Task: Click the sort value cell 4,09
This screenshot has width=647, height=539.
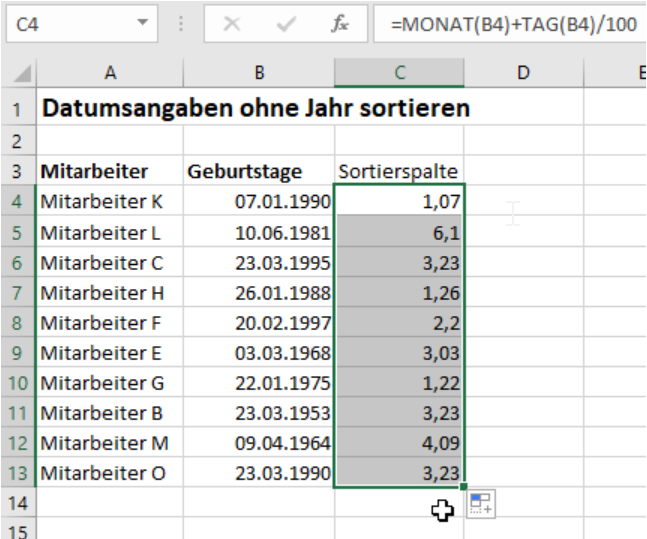Action: click(x=399, y=442)
